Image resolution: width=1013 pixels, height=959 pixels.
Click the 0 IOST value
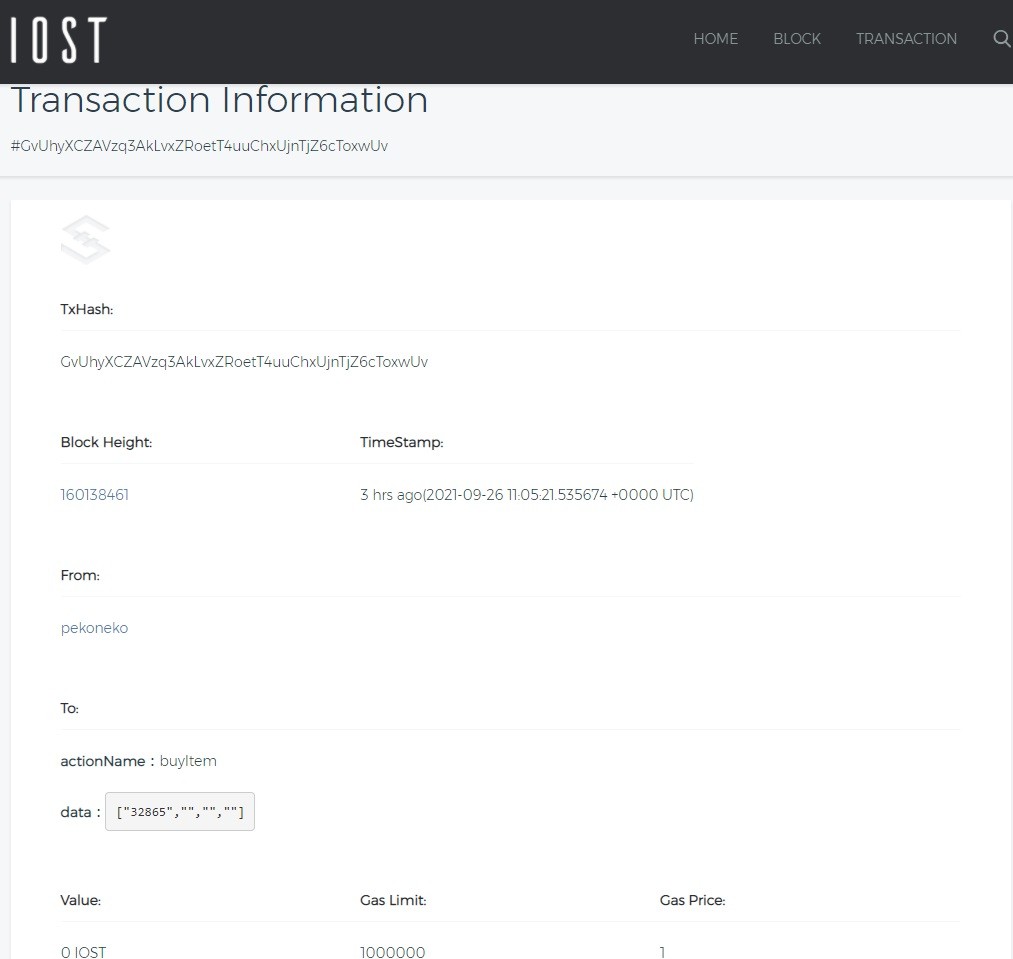pos(83,952)
